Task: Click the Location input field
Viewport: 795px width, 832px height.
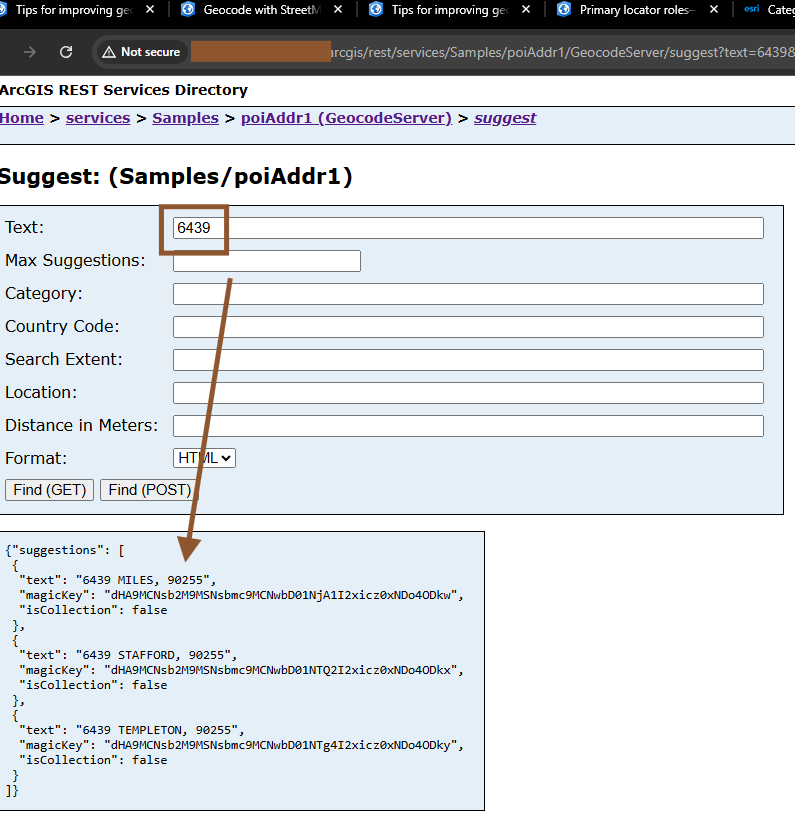Action: [468, 393]
